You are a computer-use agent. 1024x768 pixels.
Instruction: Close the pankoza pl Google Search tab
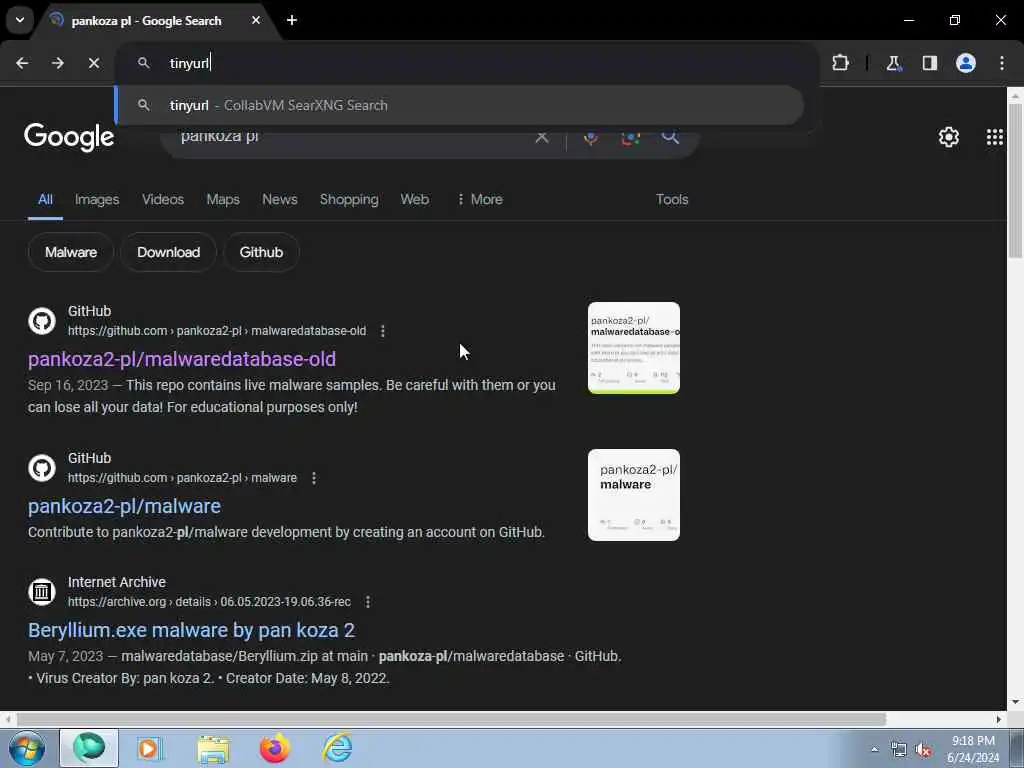(x=256, y=20)
